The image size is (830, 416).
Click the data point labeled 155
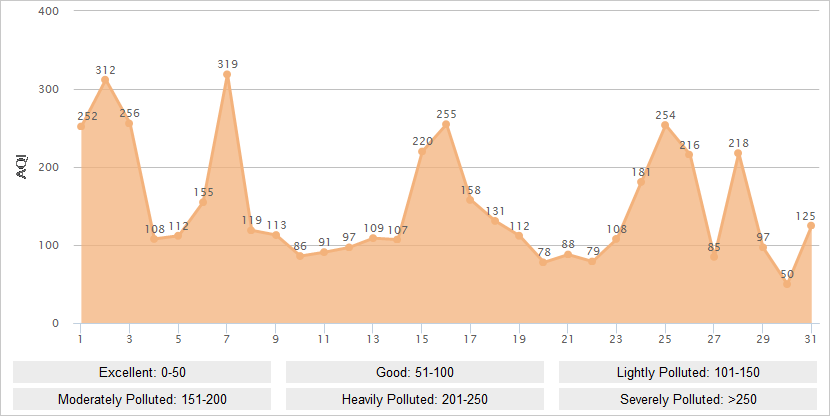[x=203, y=202]
